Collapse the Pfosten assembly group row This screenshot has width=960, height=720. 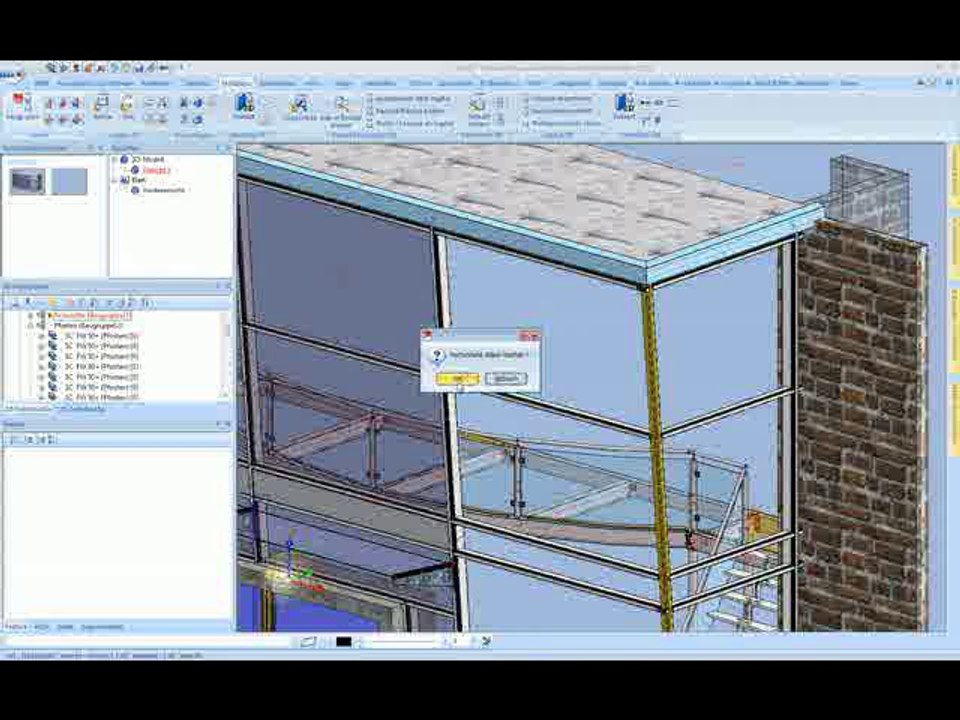[31, 326]
